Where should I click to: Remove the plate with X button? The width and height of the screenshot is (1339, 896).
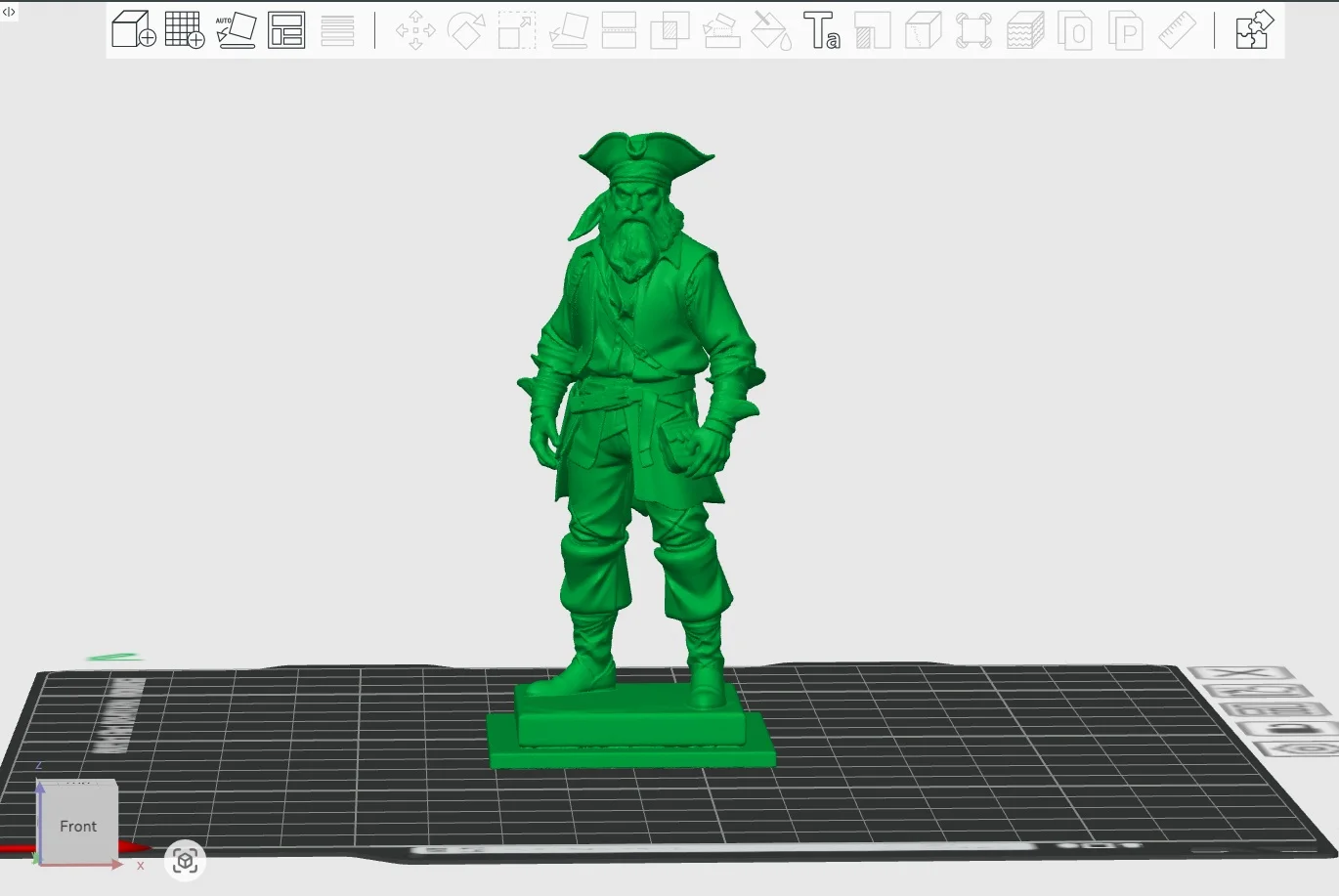(x=1241, y=673)
